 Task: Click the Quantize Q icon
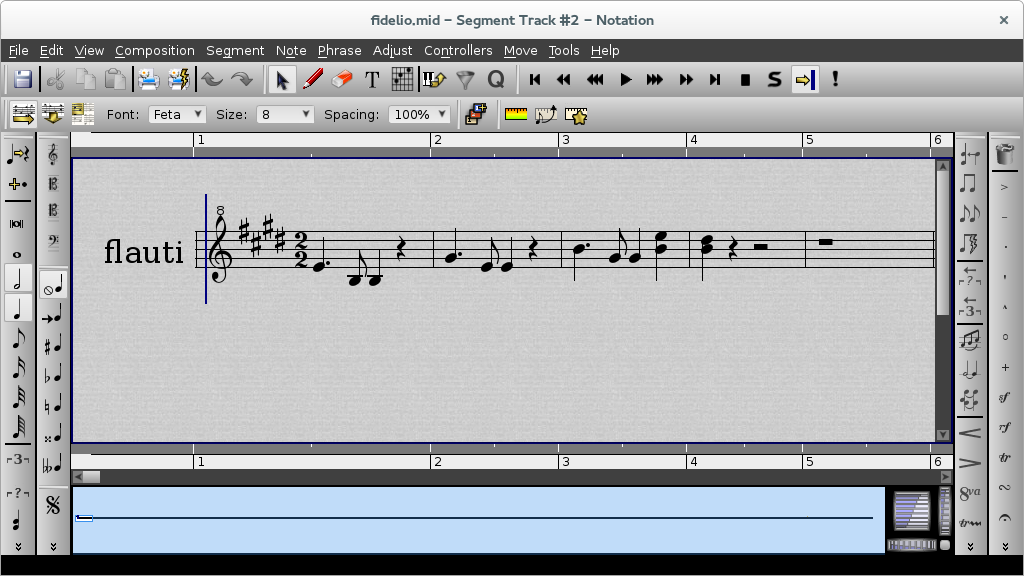(496, 80)
